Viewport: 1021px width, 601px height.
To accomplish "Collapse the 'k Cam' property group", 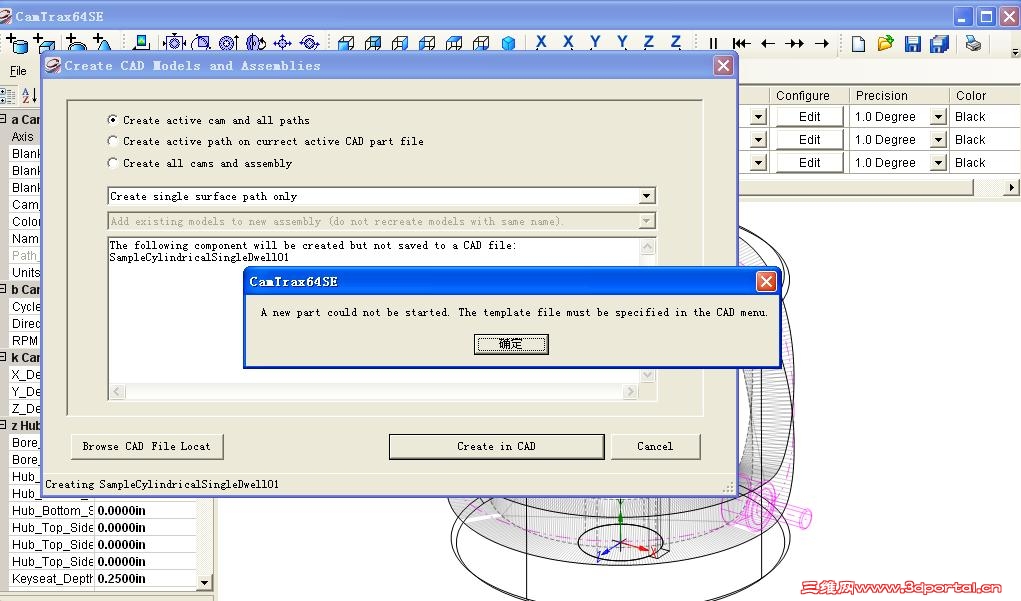I will 3,357.
